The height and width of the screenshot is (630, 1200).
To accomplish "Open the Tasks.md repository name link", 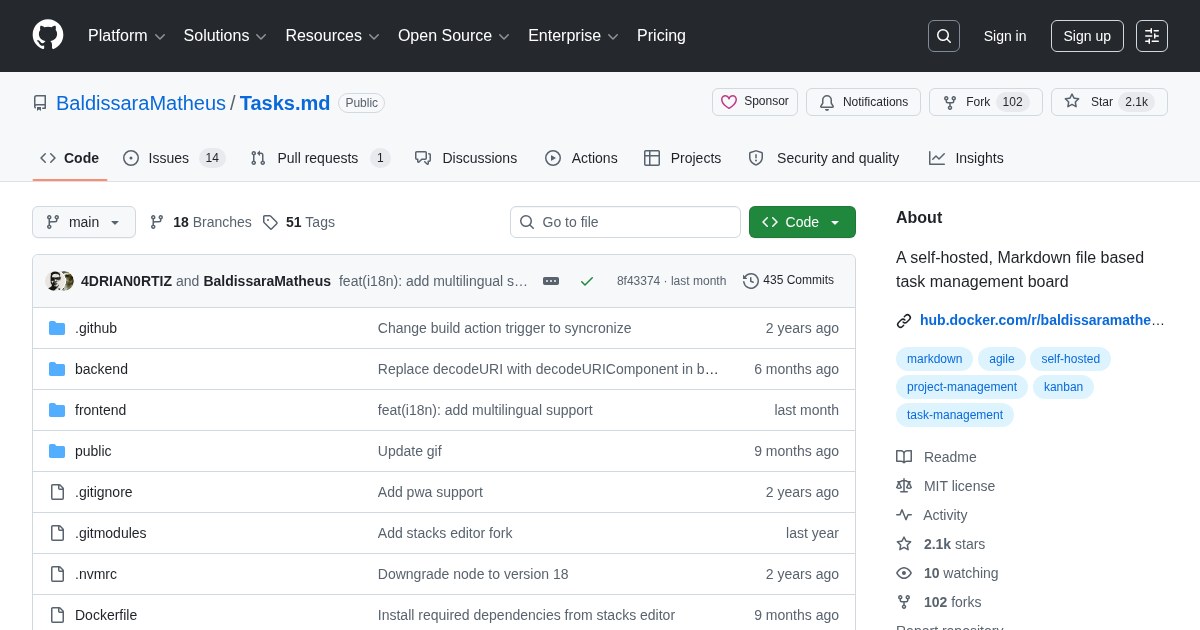I will [x=285, y=103].
